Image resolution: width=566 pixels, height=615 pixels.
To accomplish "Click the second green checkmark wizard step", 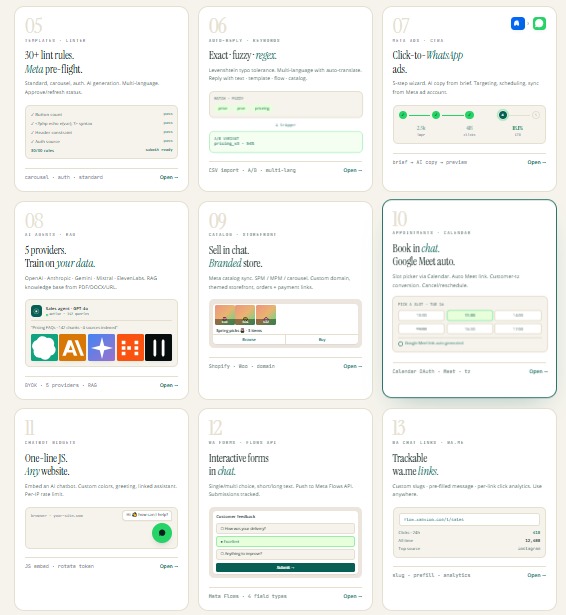I will [436, 115].
